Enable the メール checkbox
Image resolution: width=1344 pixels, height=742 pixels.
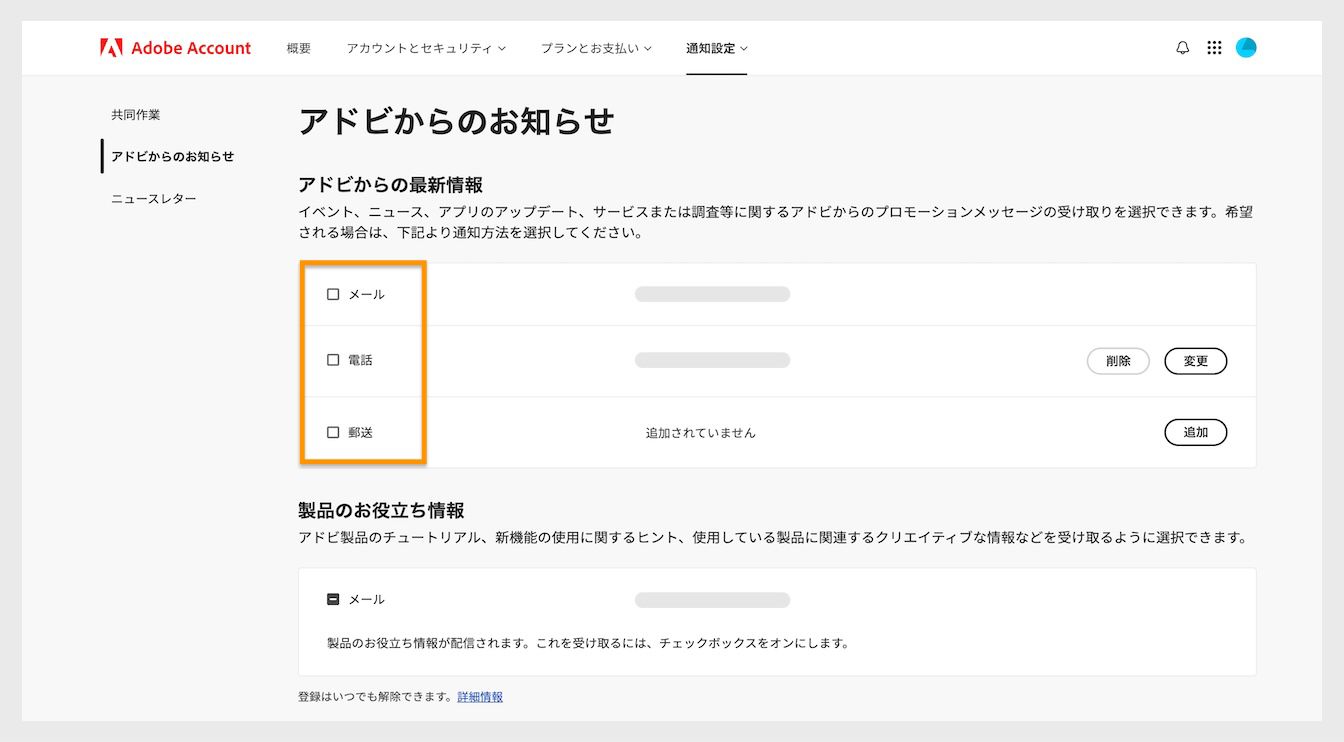tap(332, 294)
